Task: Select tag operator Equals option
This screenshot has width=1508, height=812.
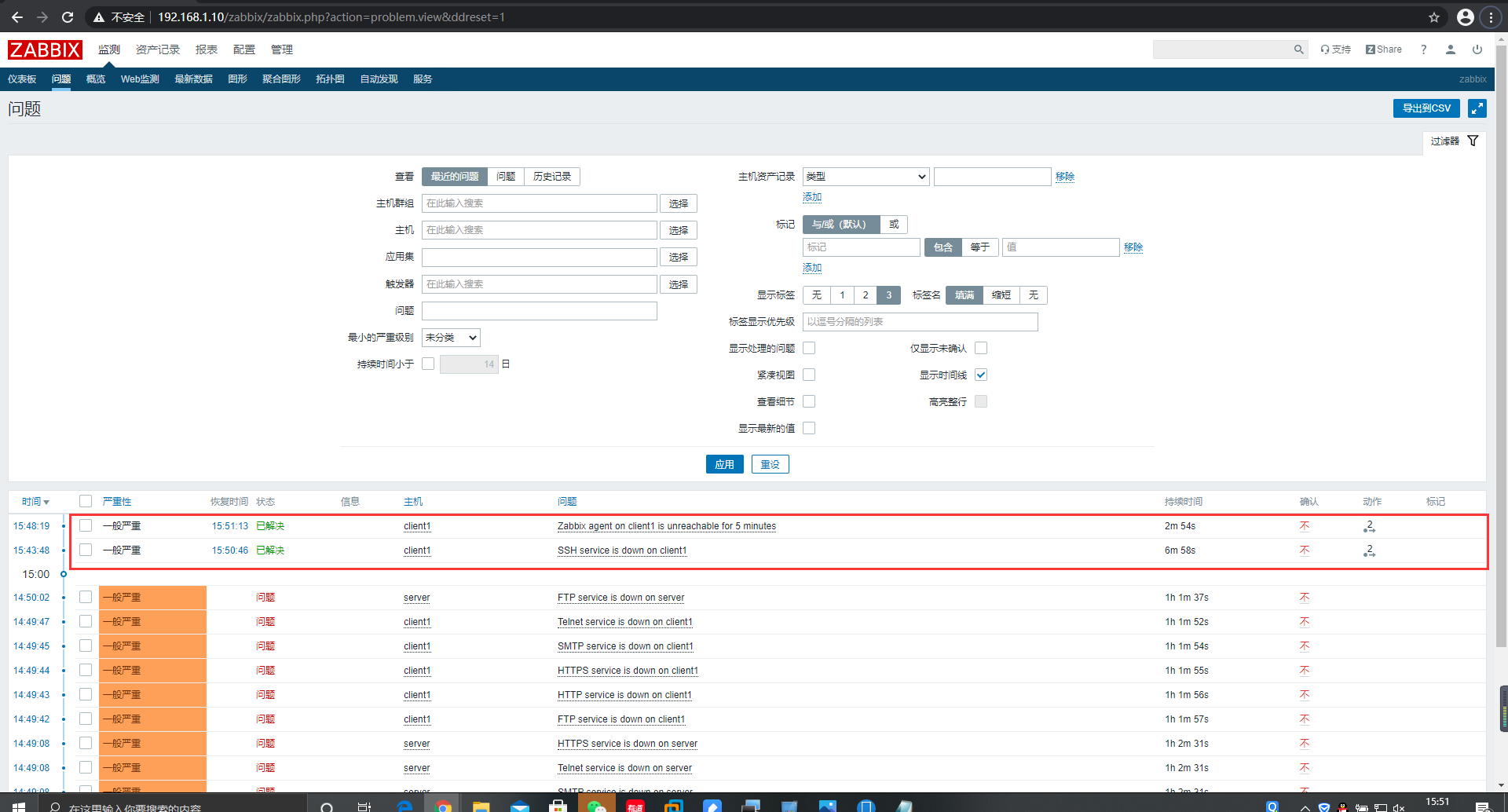Action: [979, 247]
